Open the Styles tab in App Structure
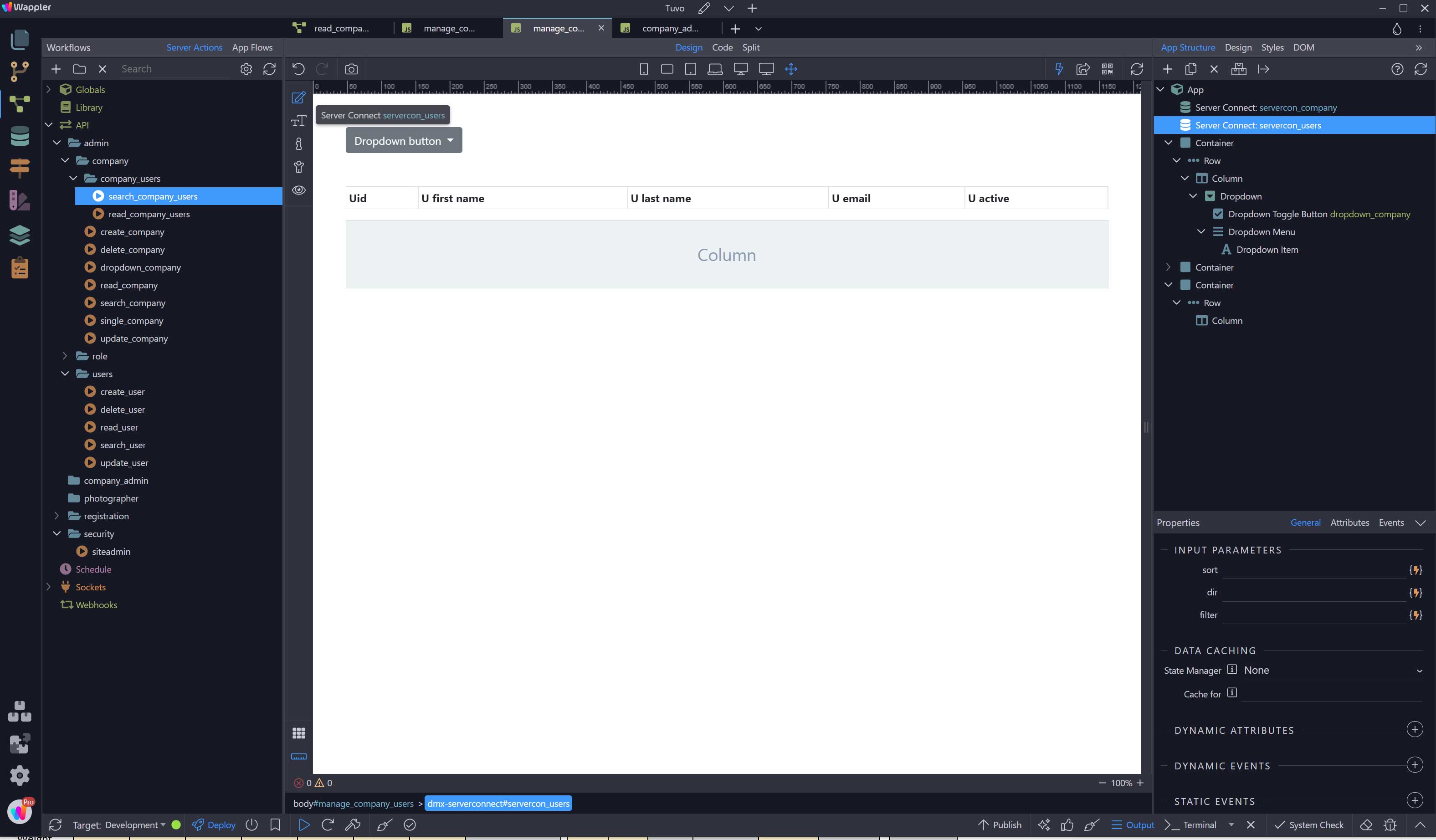 click(x=1272, y=47)
